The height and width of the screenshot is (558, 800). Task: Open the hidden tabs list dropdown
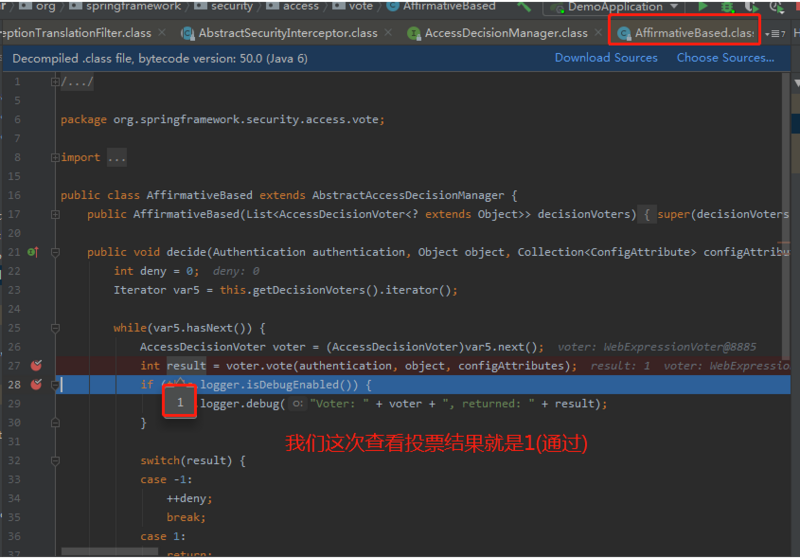pyautogui.click(x=775, y=34)
